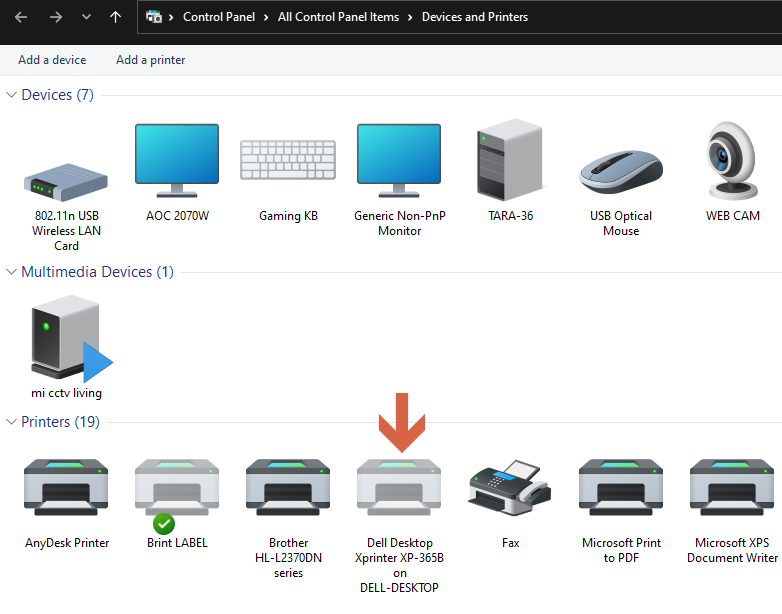Go up one level with Up arrow

115,17
